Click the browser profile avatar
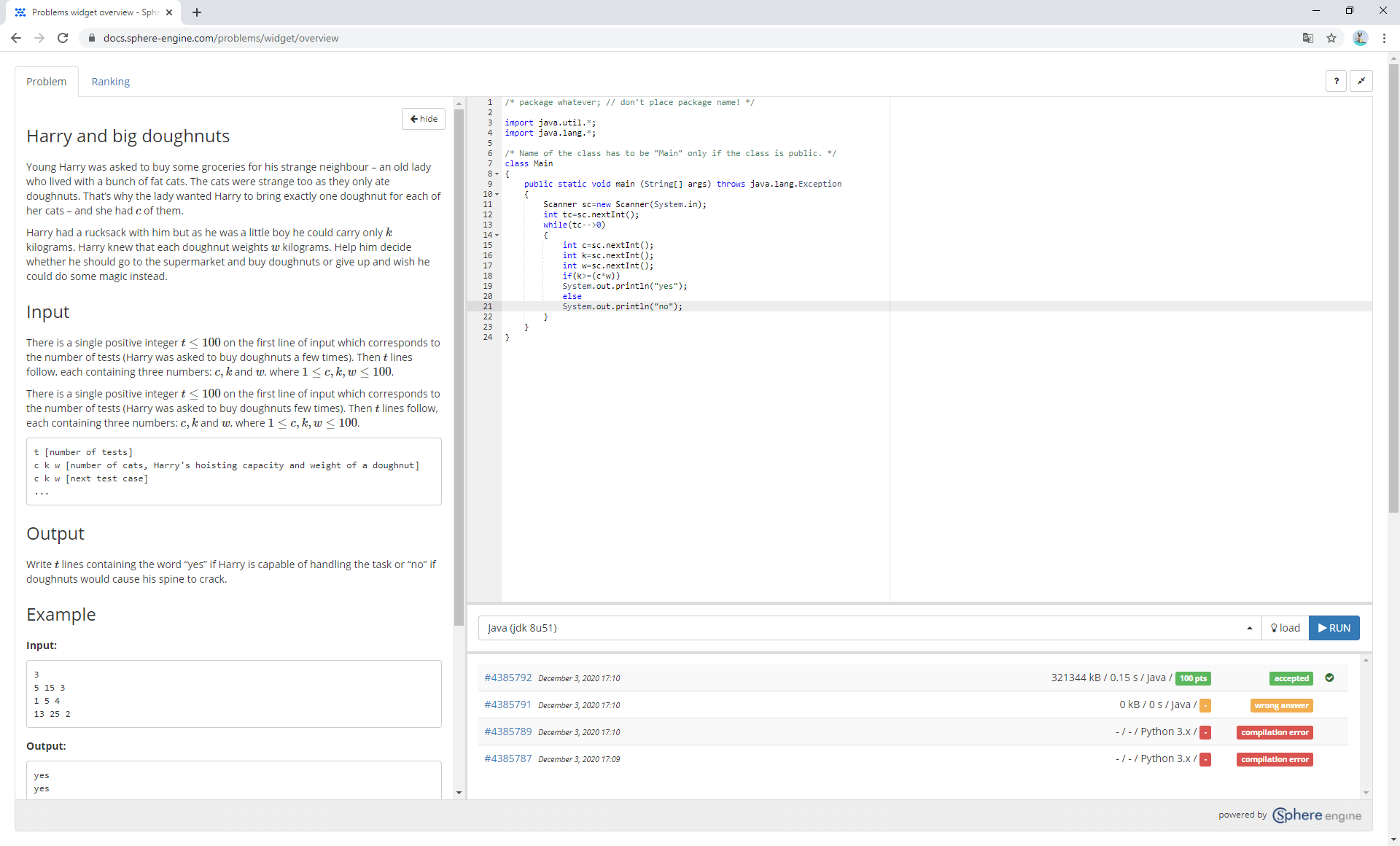Viewport: 1400px width, 846px height. point(1361,38)
